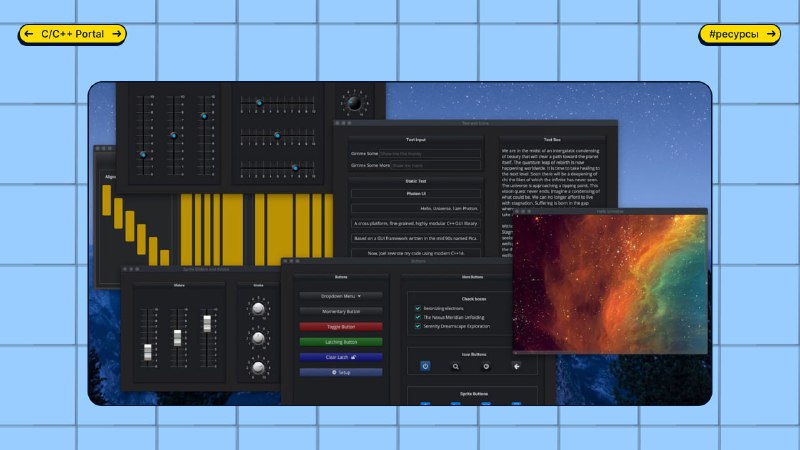Viewport: 800px width, 450px height.
Task: Click the round gear icon button beside search
Action: click(x=486, y=366)
